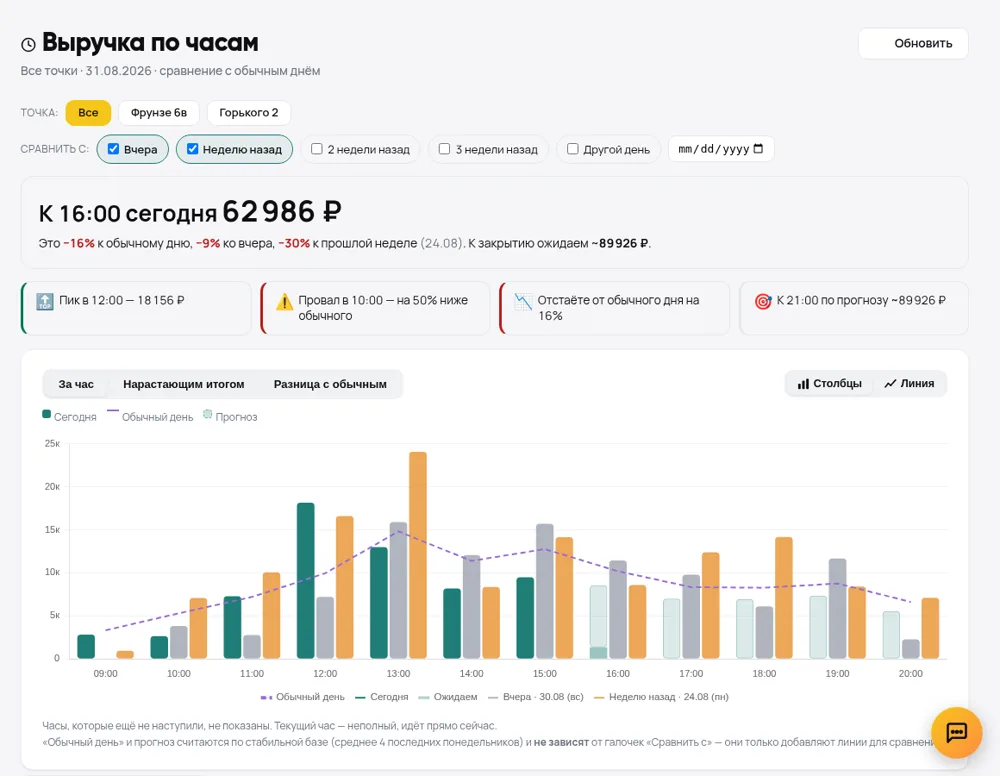This screenshot has height=776, width=1000.
Task: Enable the 2 недели назад checkbox
Action: pos(316,149)
